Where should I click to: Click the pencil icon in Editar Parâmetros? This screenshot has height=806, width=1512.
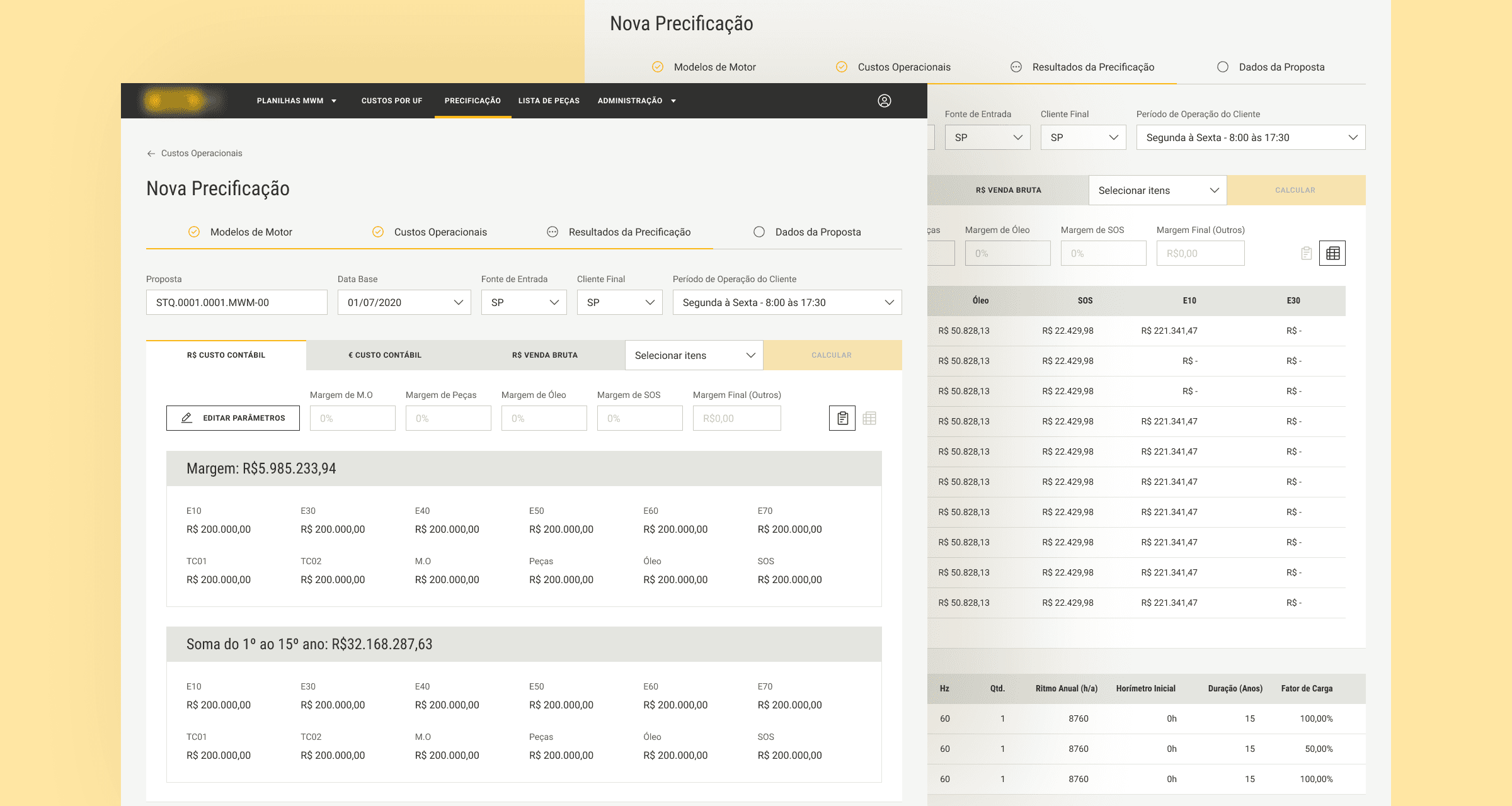click(x=187, y=418)
